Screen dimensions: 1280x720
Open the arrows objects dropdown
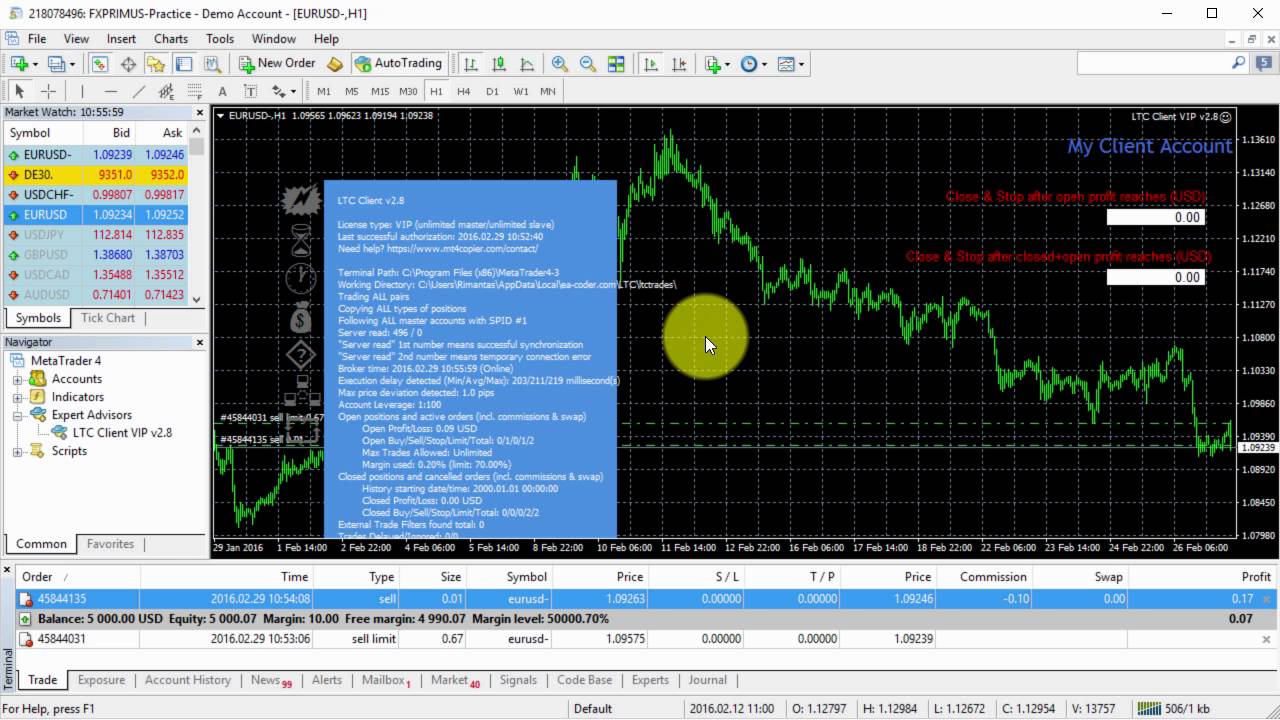coord(292,92)
